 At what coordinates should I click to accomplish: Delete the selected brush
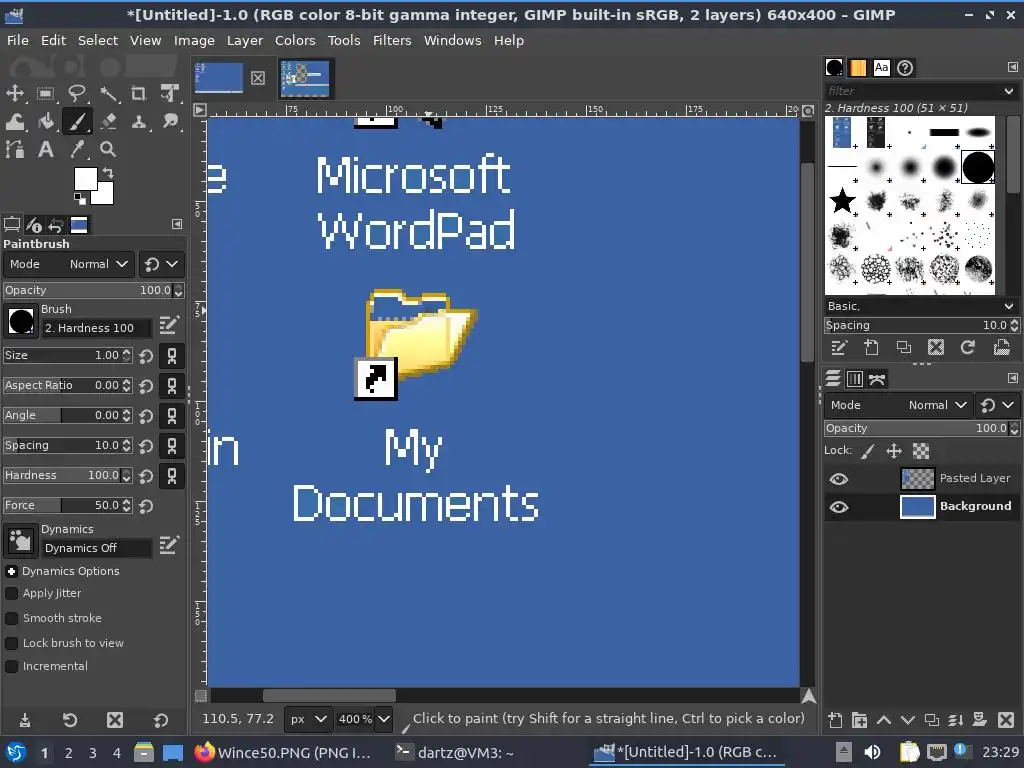click(936, 347)
